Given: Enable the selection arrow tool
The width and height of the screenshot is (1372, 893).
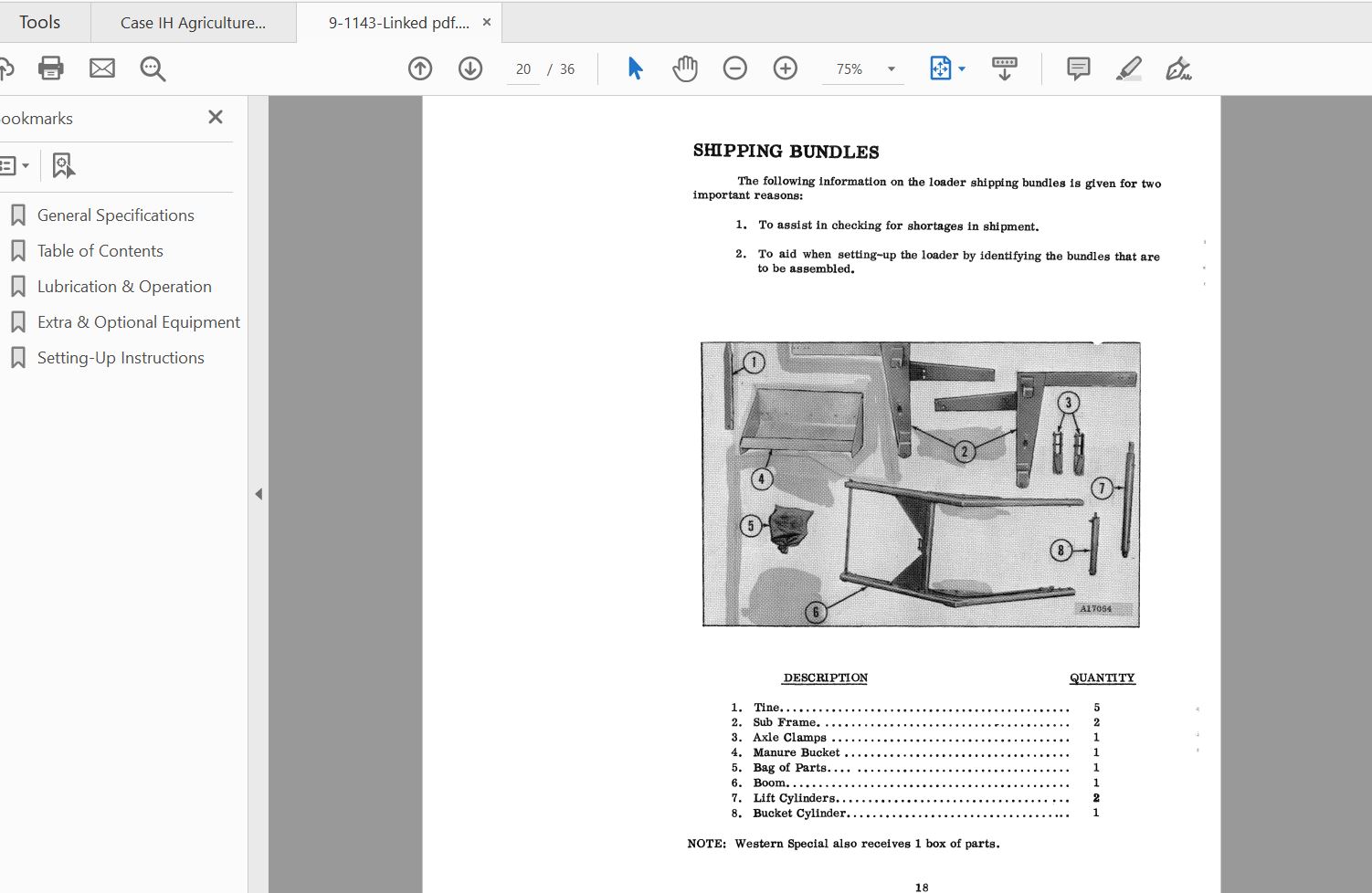Looking at the screenshot, I should coord(634,68).
